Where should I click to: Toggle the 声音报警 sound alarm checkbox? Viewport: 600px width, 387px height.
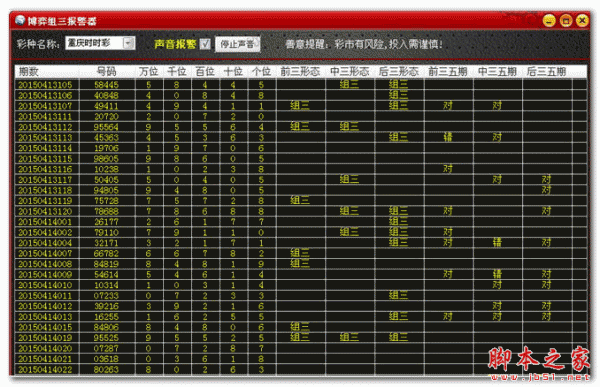tap(205, 44)
